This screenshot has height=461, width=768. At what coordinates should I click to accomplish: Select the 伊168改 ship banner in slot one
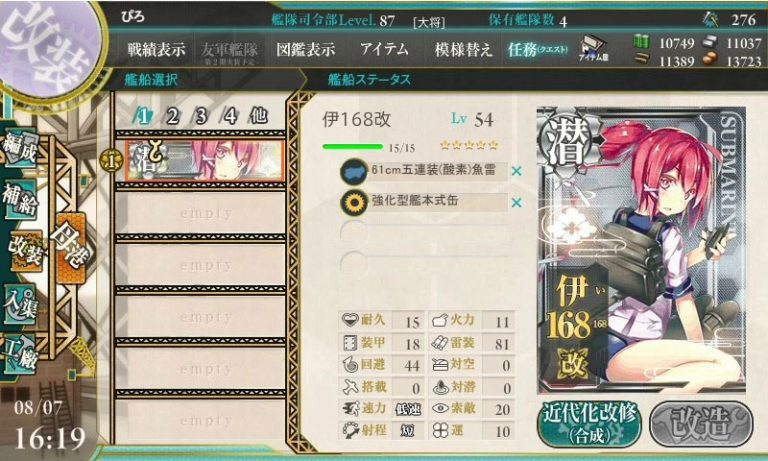click(x=204, y=161)
